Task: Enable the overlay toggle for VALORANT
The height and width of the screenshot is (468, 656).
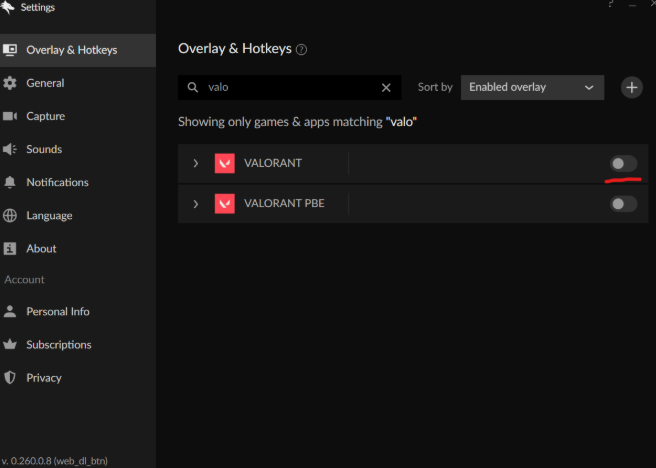Action: tap(623, 163)
